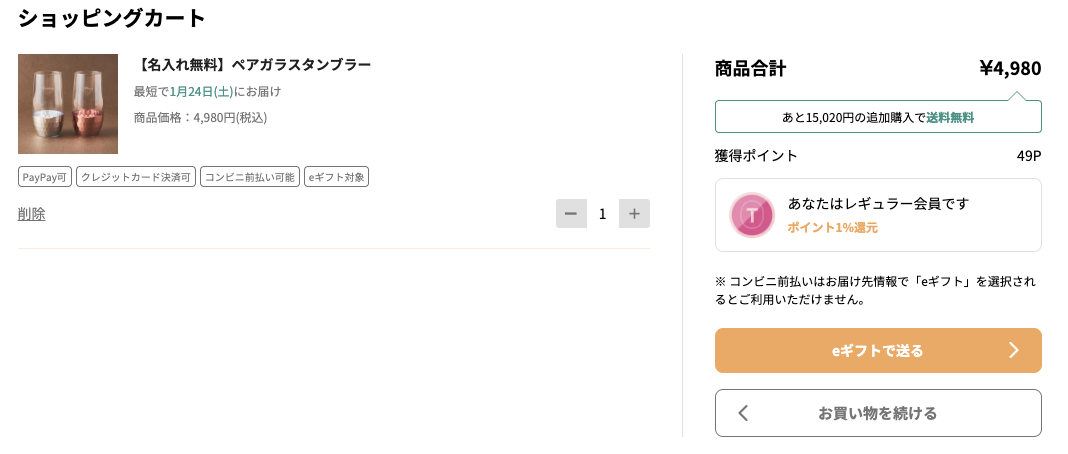
Task: Click the item quantity field showing 1
Action: pos(602,213)
